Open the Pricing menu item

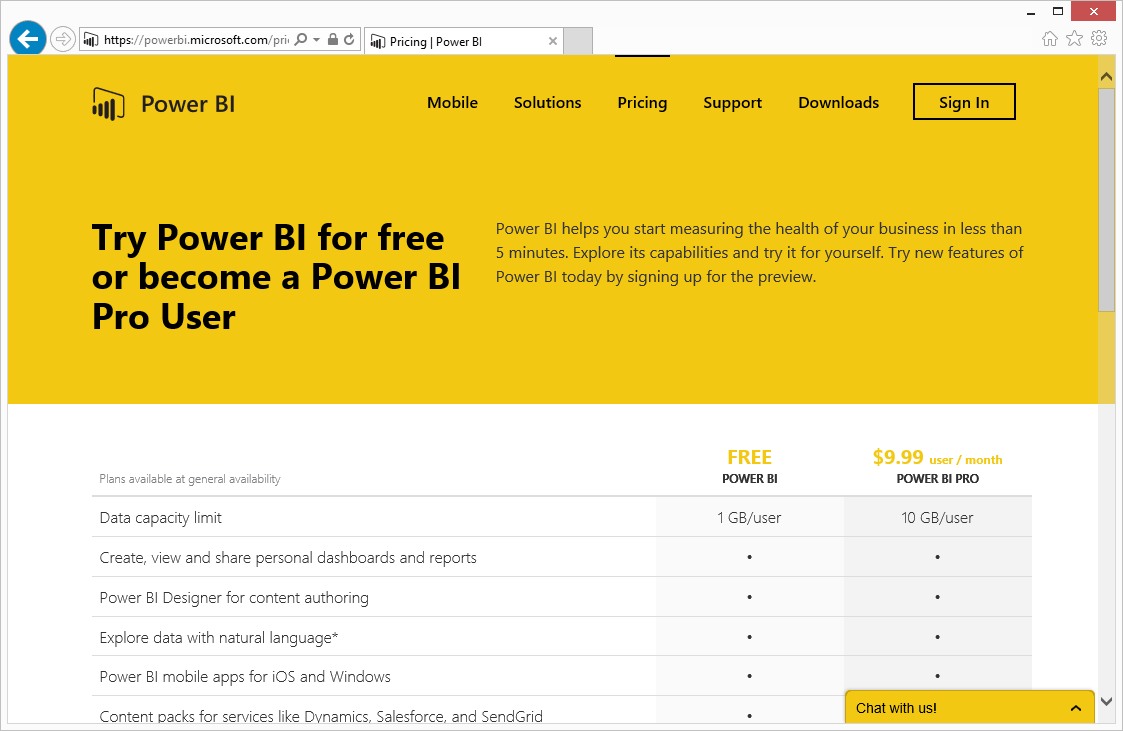(x=642, y=102)
